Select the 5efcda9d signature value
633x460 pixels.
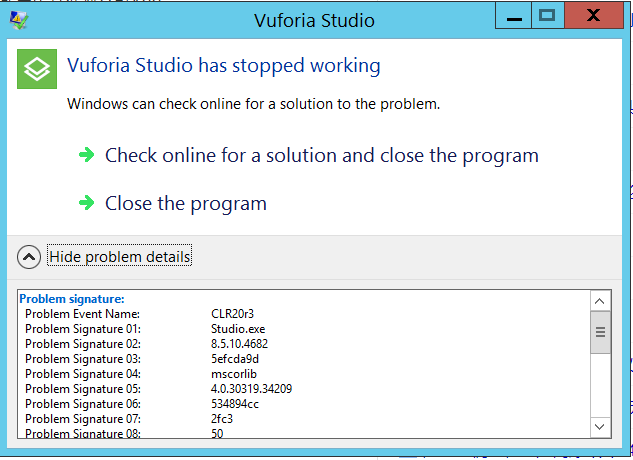[235, 359]
